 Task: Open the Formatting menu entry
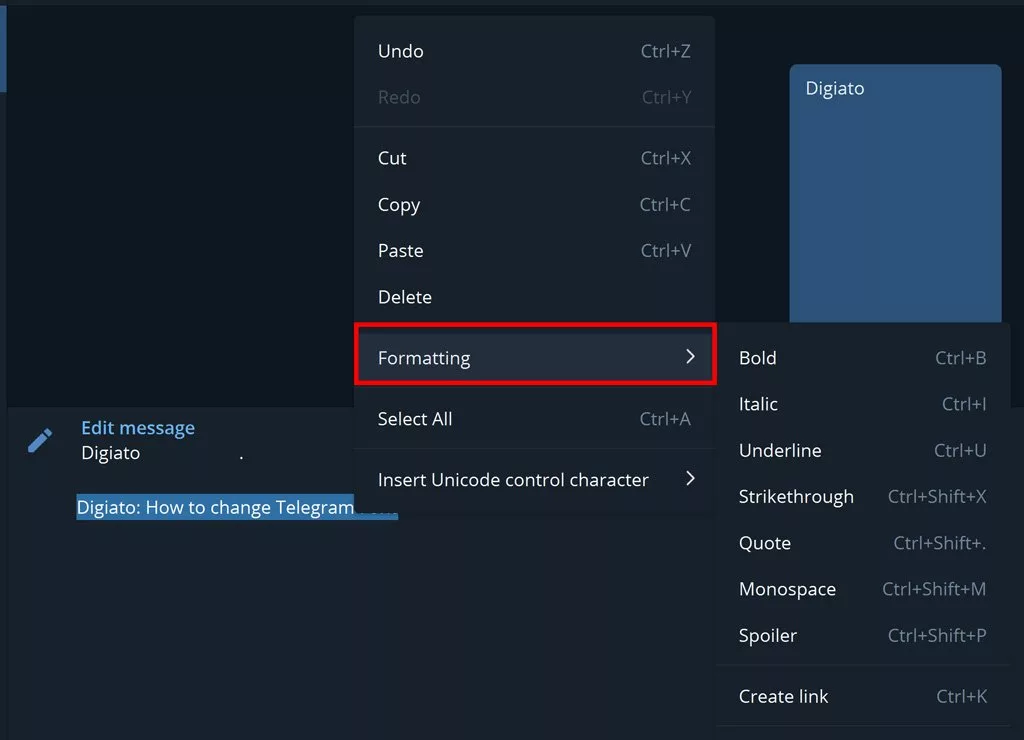tap(424, 358)
